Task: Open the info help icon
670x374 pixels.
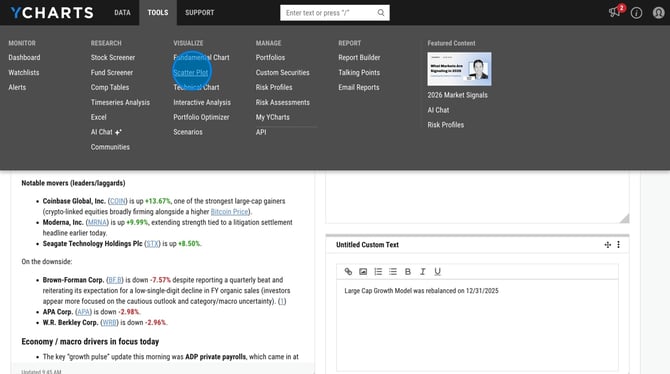Action: click(x=636, y=13)
